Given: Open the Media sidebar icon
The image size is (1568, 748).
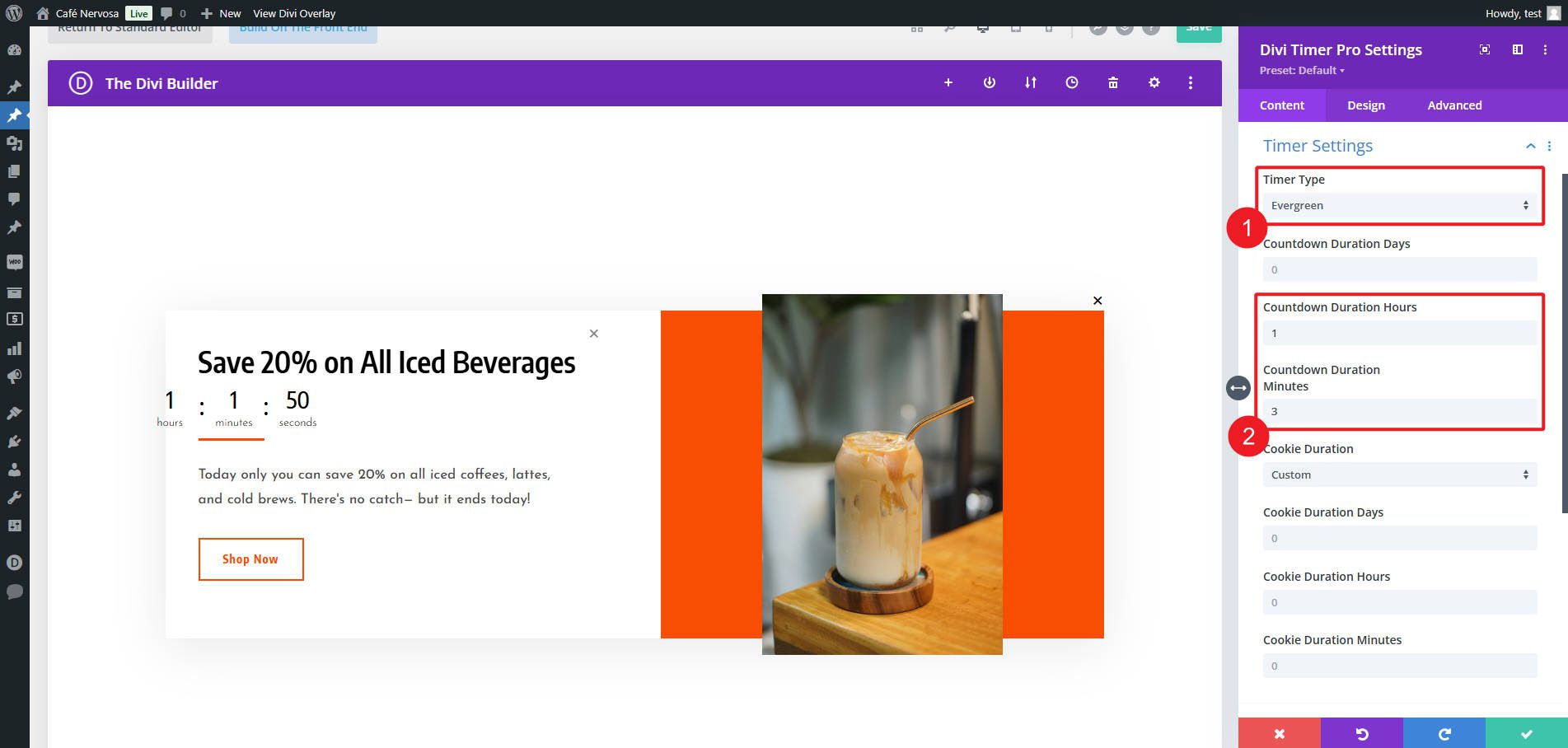Looking at the screenshot, I should tap(14, 143).
